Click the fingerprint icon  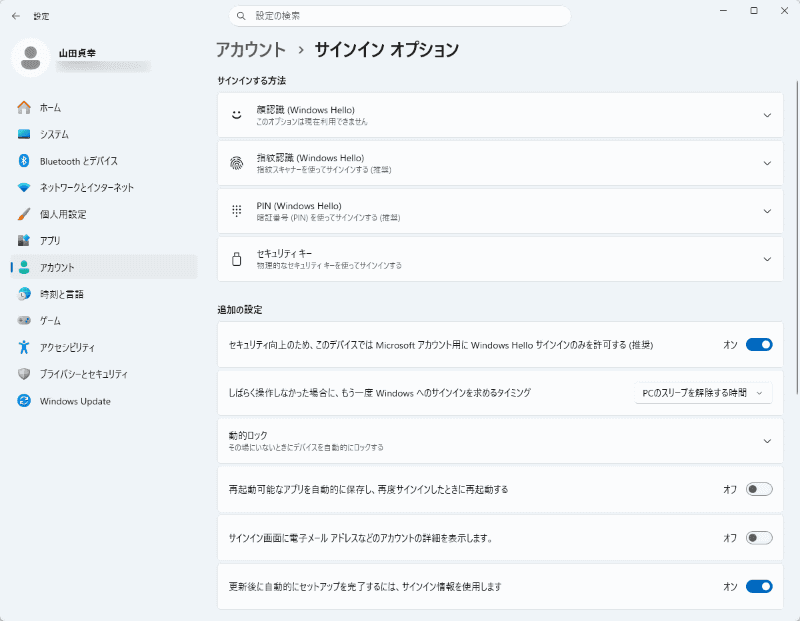[x=237, y=163]
